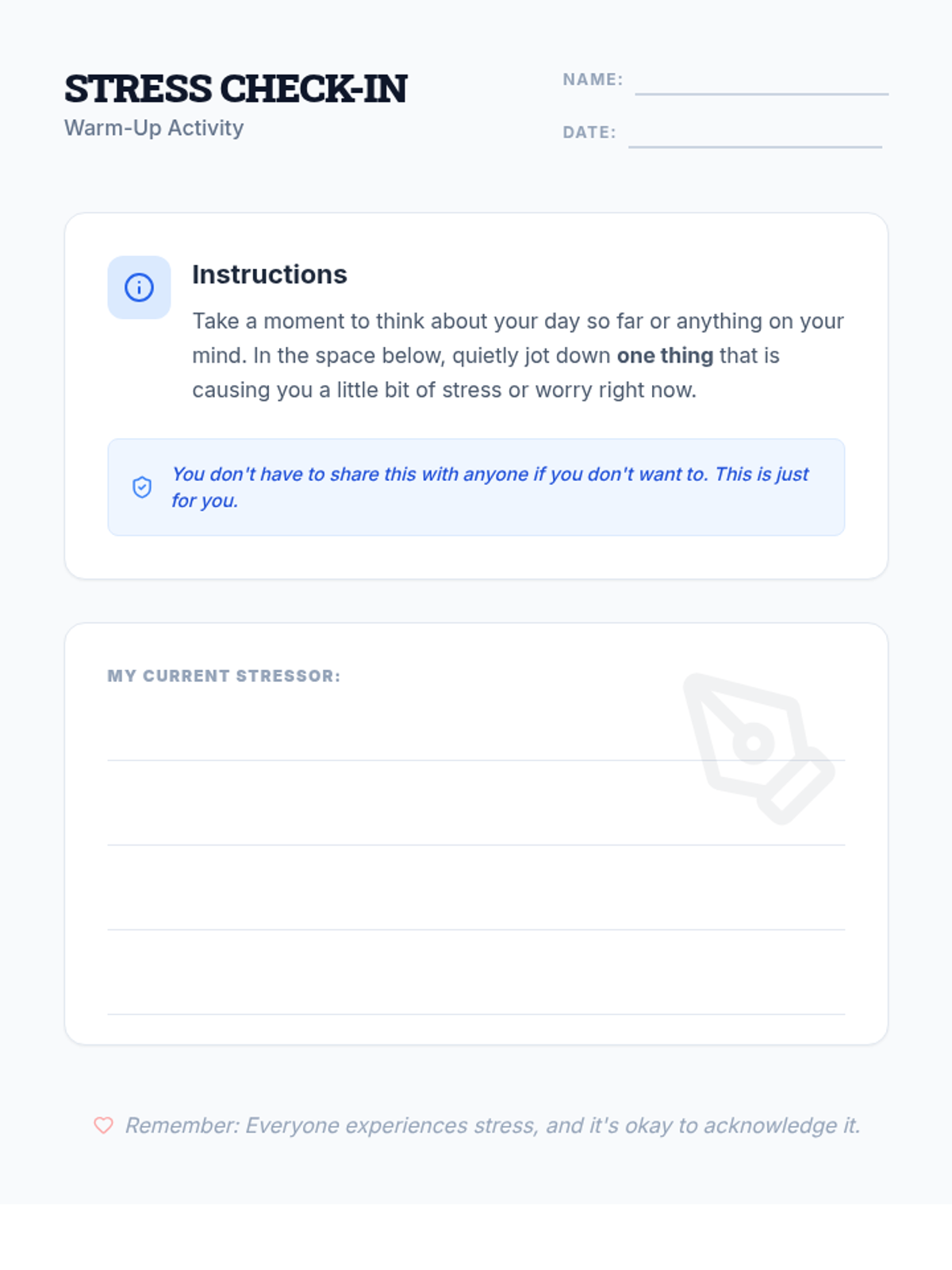Click the blue info circle icon
952x1270 pixels.
pos(139,287)
